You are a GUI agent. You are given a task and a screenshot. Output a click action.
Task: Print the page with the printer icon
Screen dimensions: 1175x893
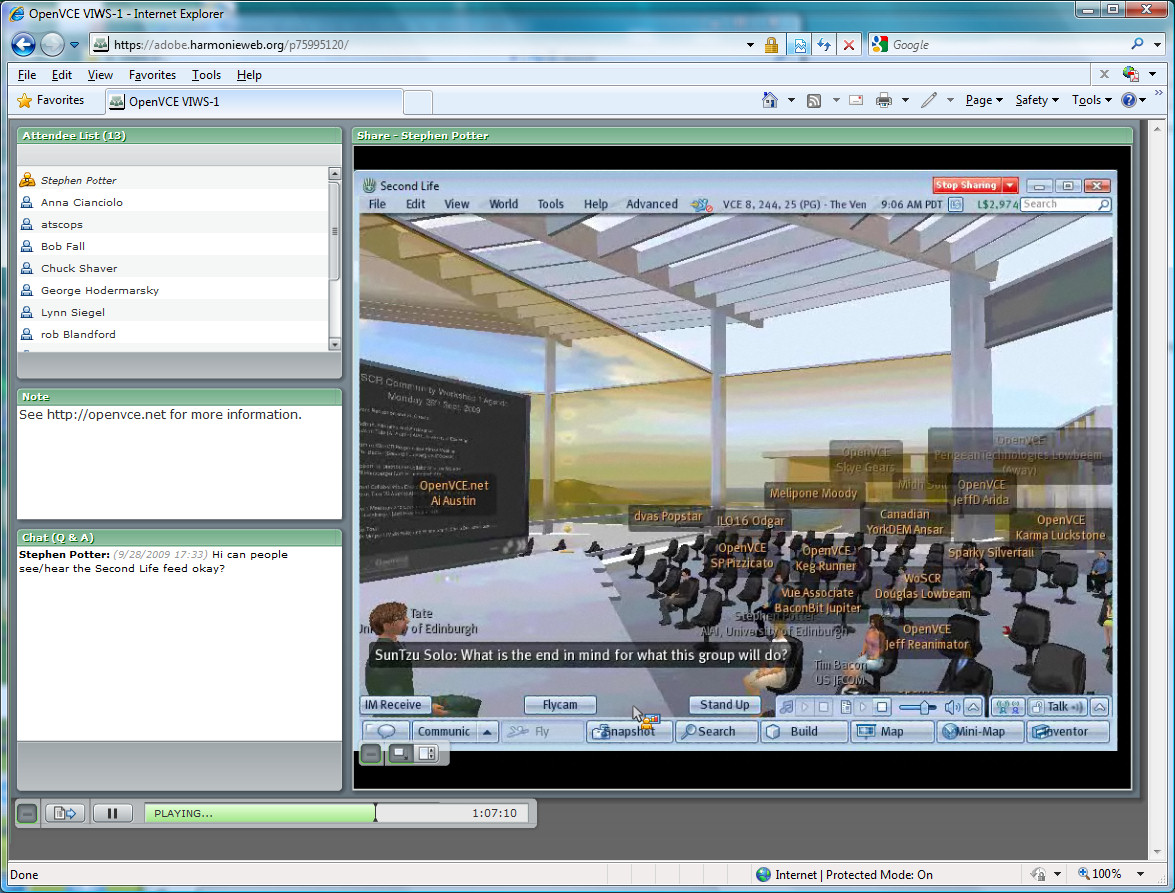tap(884, 100)
